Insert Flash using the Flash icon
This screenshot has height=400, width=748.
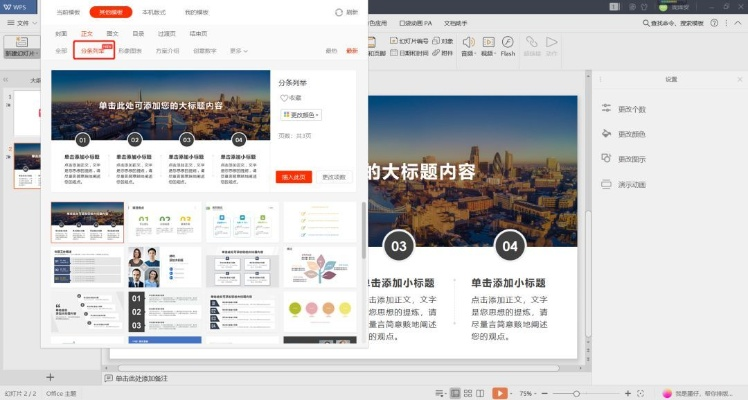(x=508, y=41)
